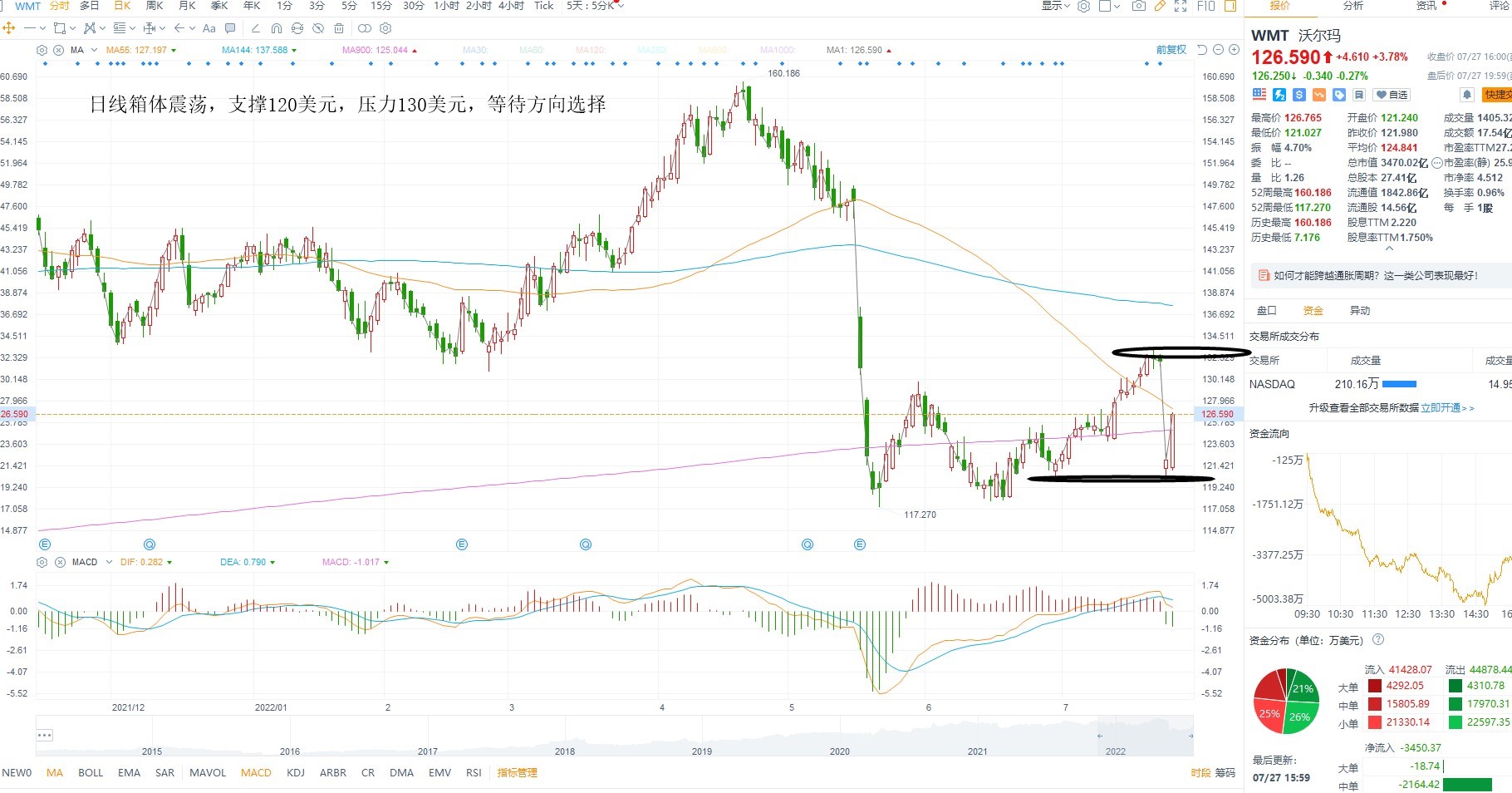Click the price alert bell icon
1512x793 pixels.
tap(1467, 95)
